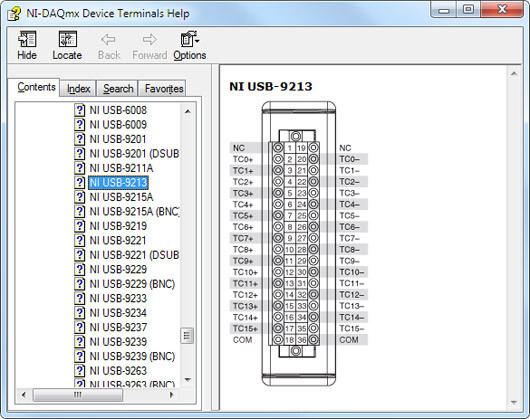This screenshot has width=530, height=419.
Task: Click the help icon beside NI USB-6008
Action: 79,110
